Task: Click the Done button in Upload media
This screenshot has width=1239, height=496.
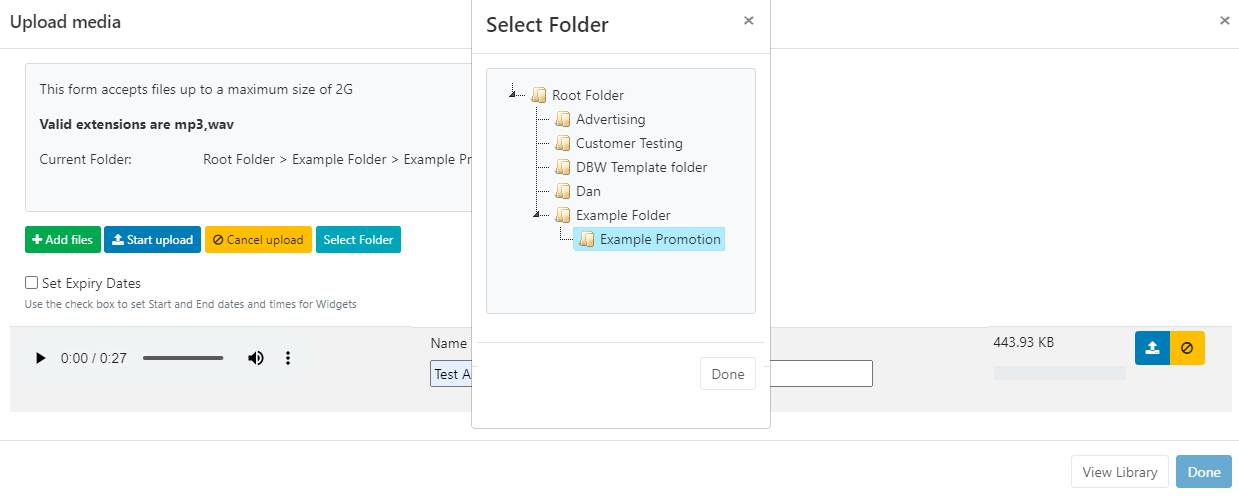Action: click(1204, 472)
